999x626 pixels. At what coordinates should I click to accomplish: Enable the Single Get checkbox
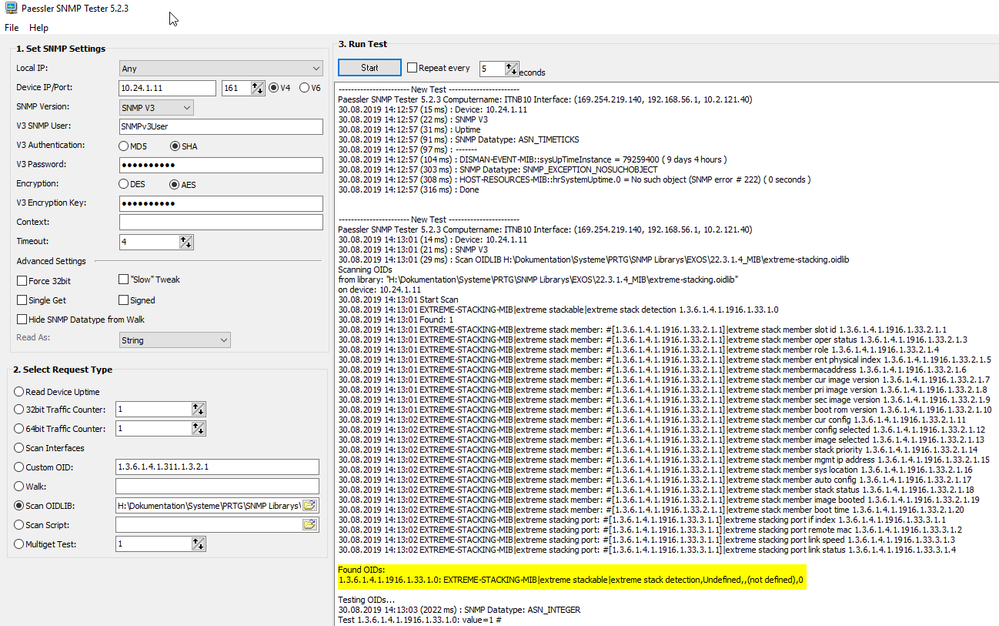point(22,300)
